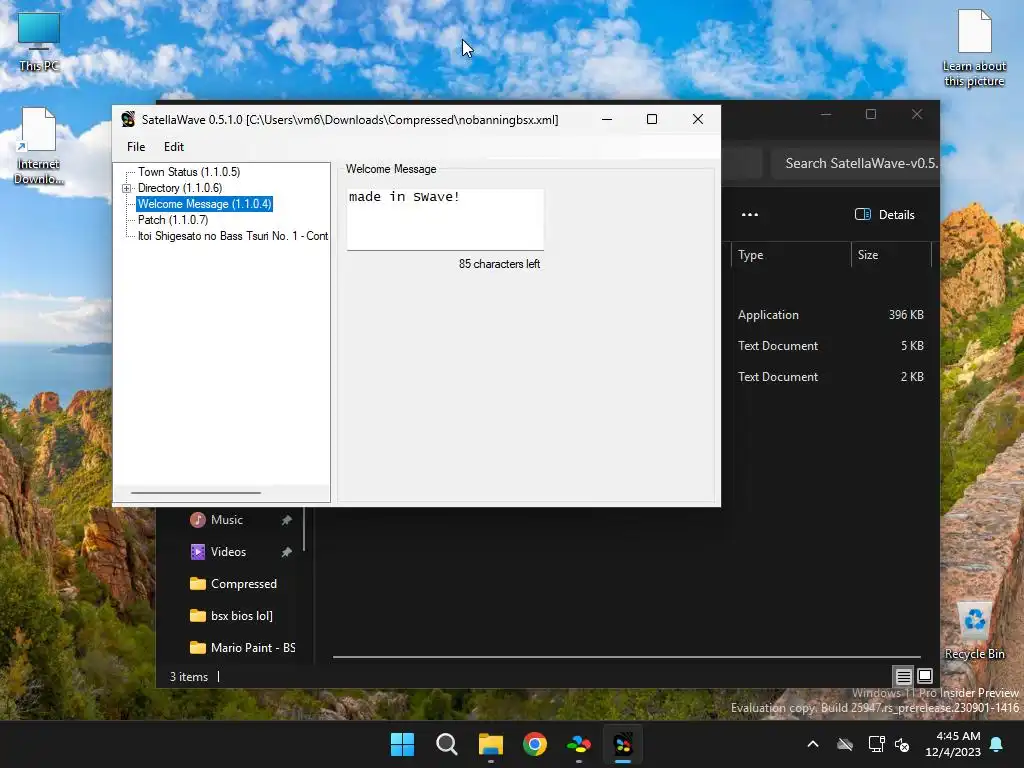Select the Recycle Bin desktop icon
Screen dimensions: 1024x768
click(974, 631)
